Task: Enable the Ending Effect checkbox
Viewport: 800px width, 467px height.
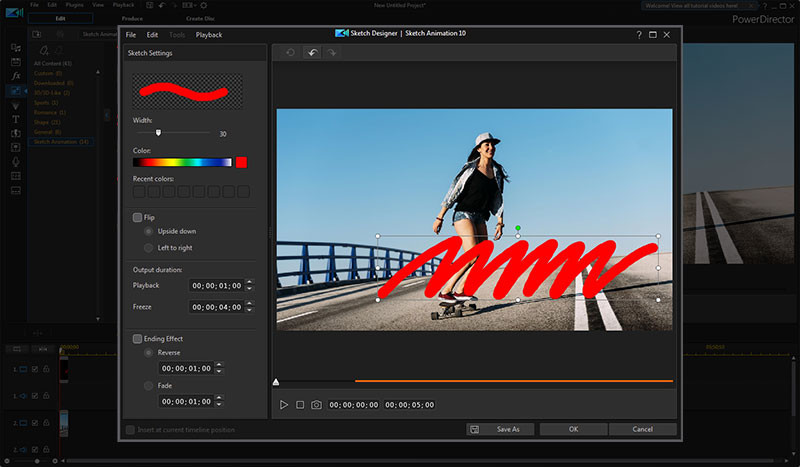Action: 138,339
